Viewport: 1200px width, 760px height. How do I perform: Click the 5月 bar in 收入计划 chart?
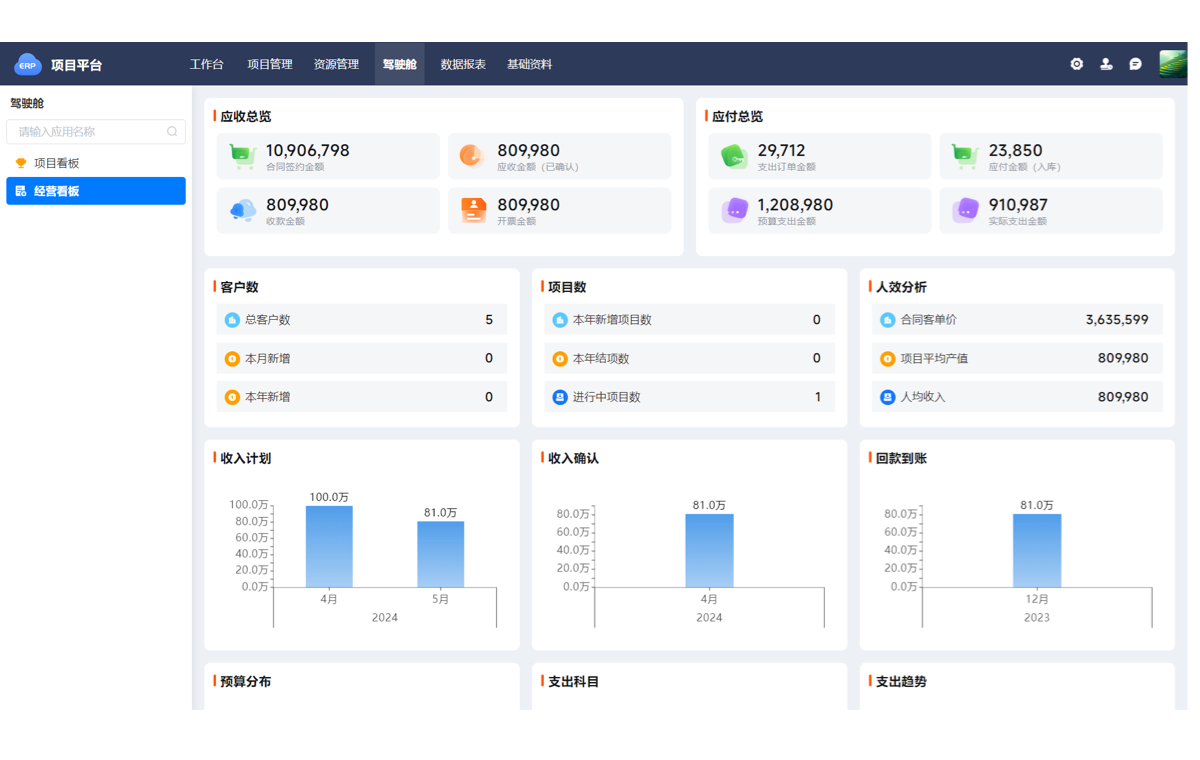click(x=440, y=554)
